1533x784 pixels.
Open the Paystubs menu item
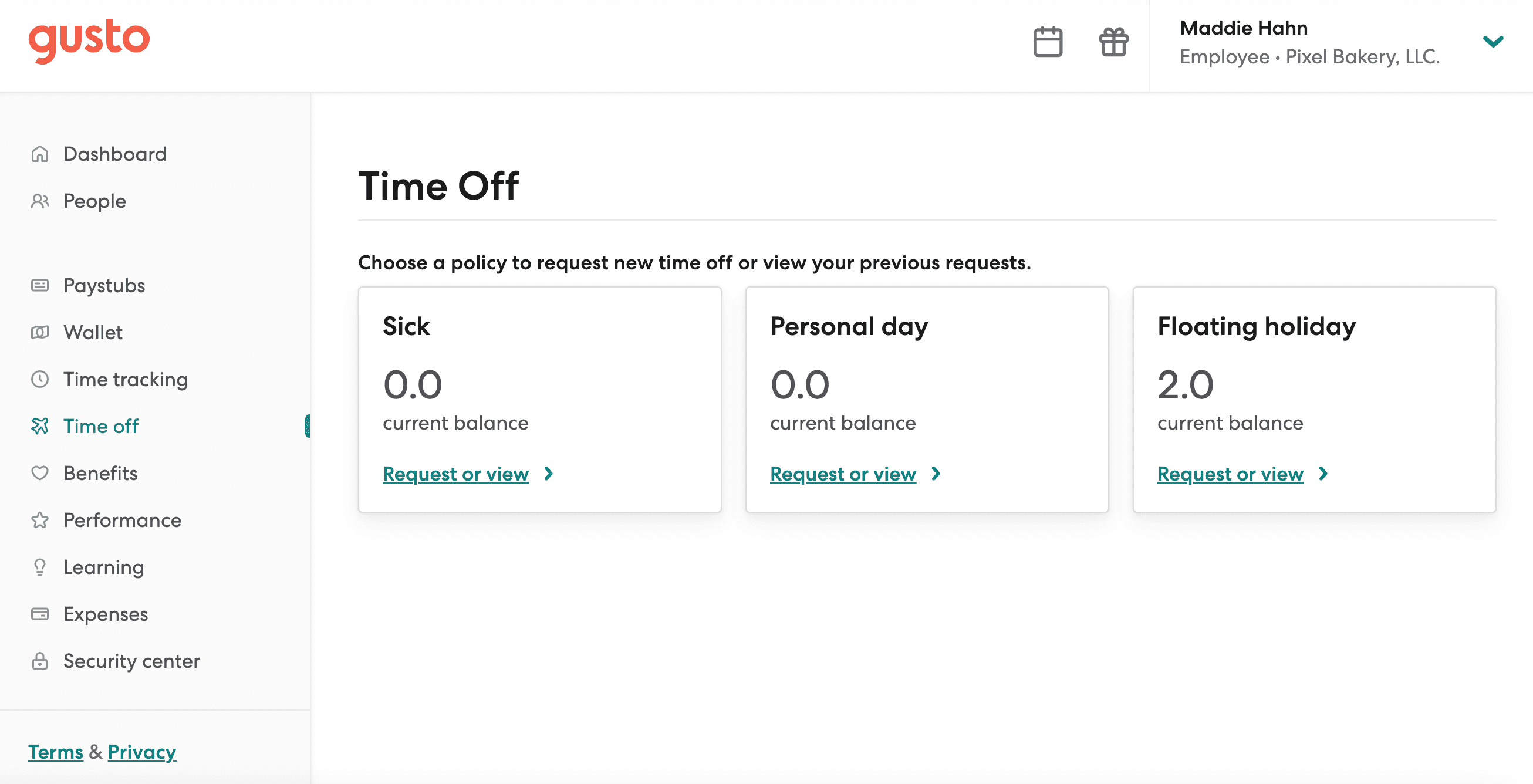click(104, 286)
